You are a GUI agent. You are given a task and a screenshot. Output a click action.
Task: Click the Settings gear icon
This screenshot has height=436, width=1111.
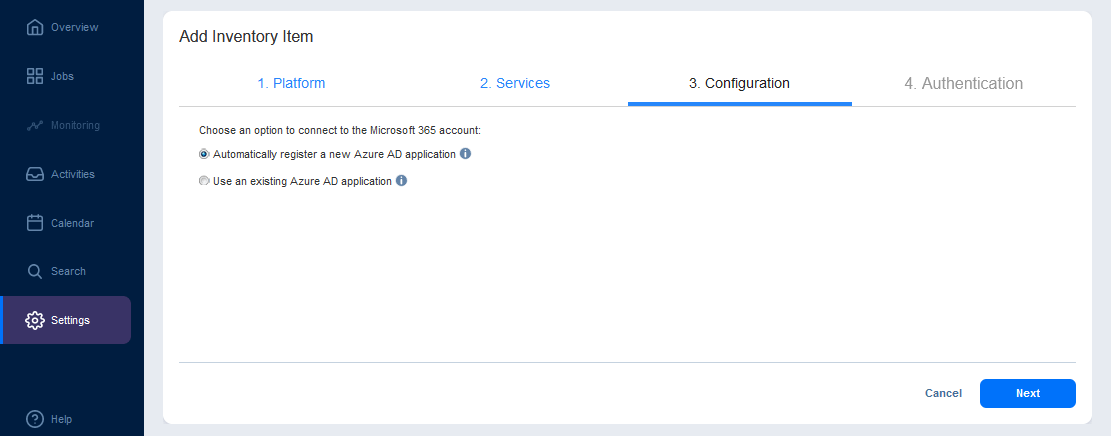click(x=35, y=320)
